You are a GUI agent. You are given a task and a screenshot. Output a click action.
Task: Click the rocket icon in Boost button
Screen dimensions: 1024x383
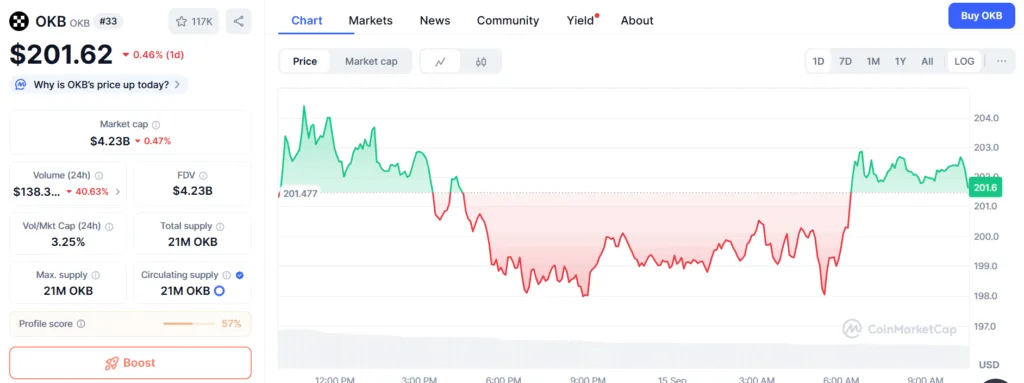[x=112, y=363]
